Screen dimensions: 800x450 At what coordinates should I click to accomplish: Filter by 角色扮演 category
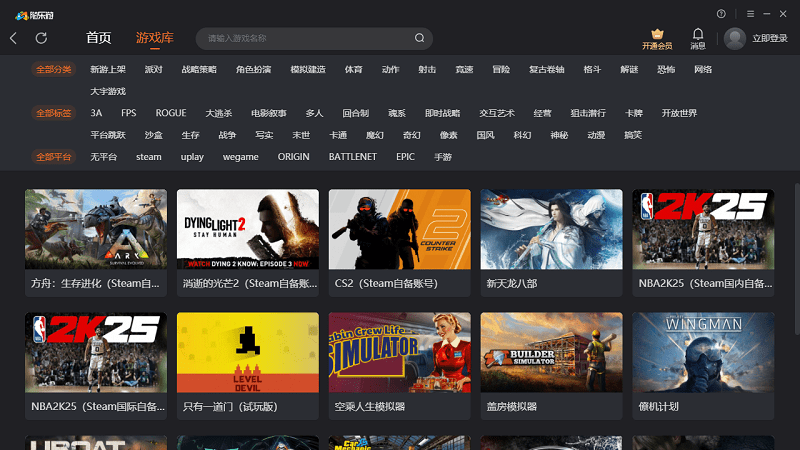(x=254, y=69)
